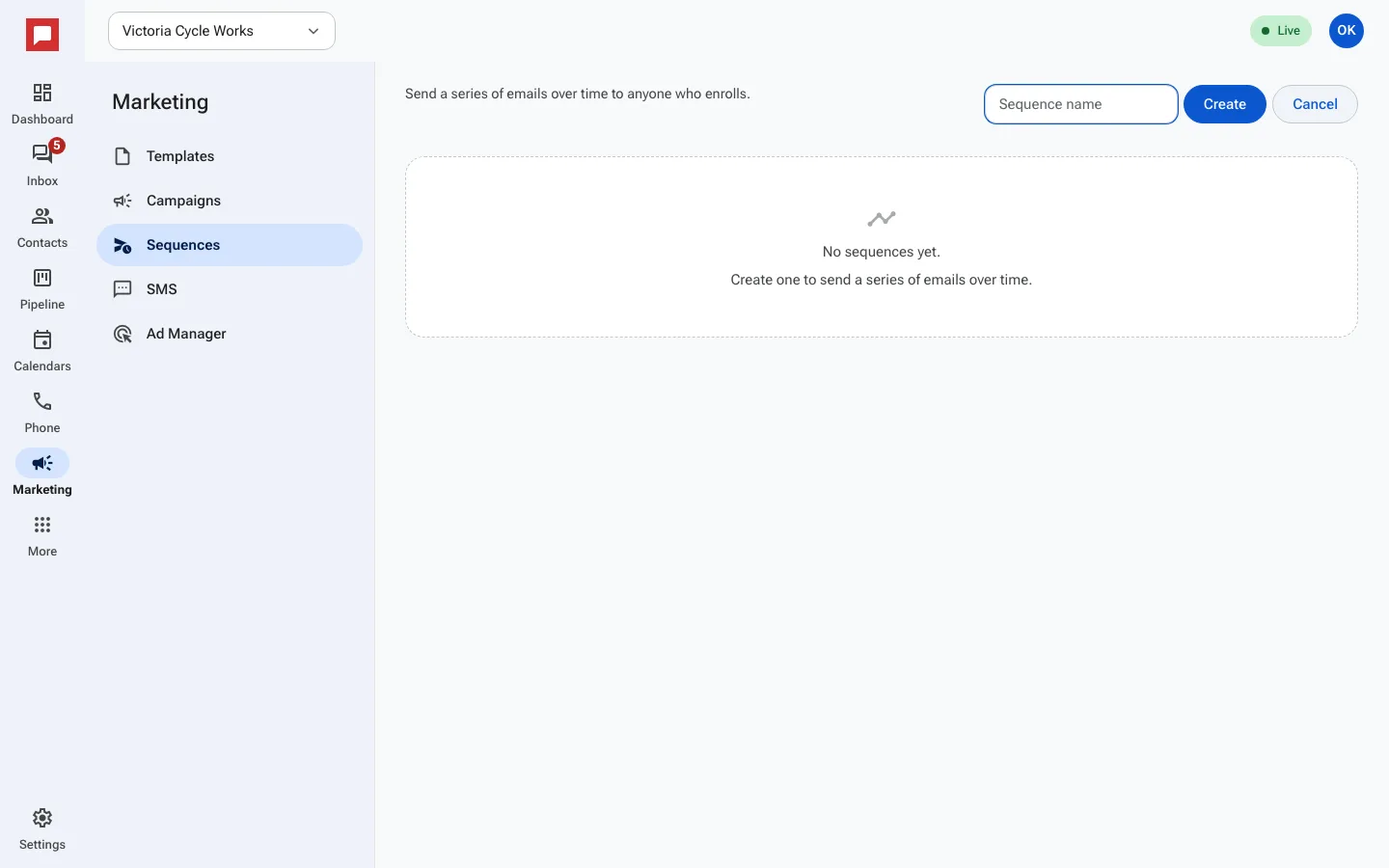Open the Settings gear icon

[x=42, y=818]
